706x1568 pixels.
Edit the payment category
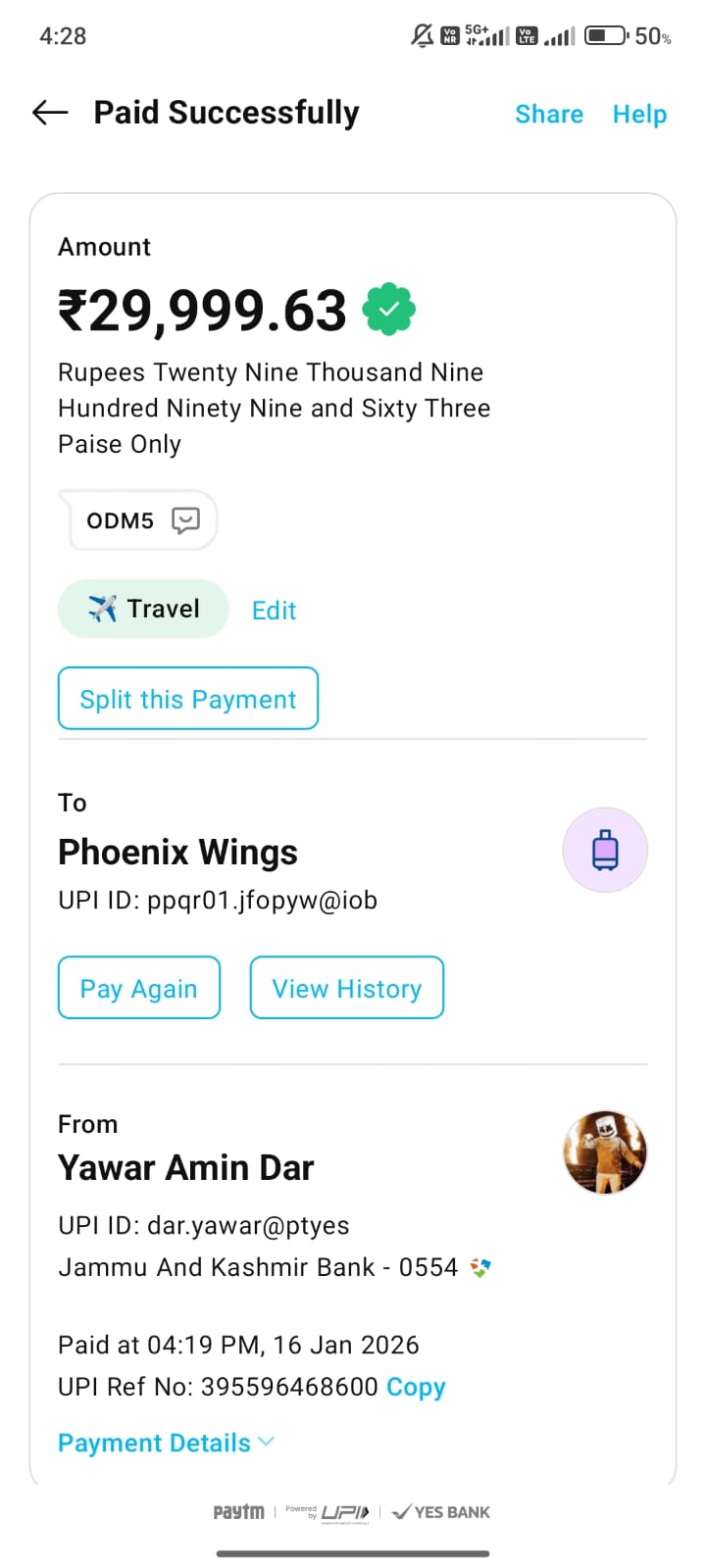(x=274, y=611)
